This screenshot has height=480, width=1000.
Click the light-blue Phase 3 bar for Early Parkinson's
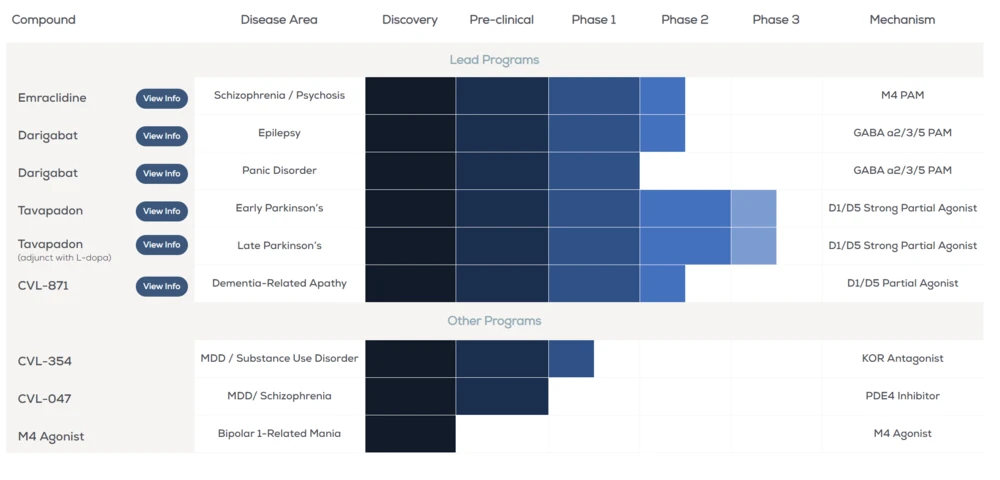(753, 208)
